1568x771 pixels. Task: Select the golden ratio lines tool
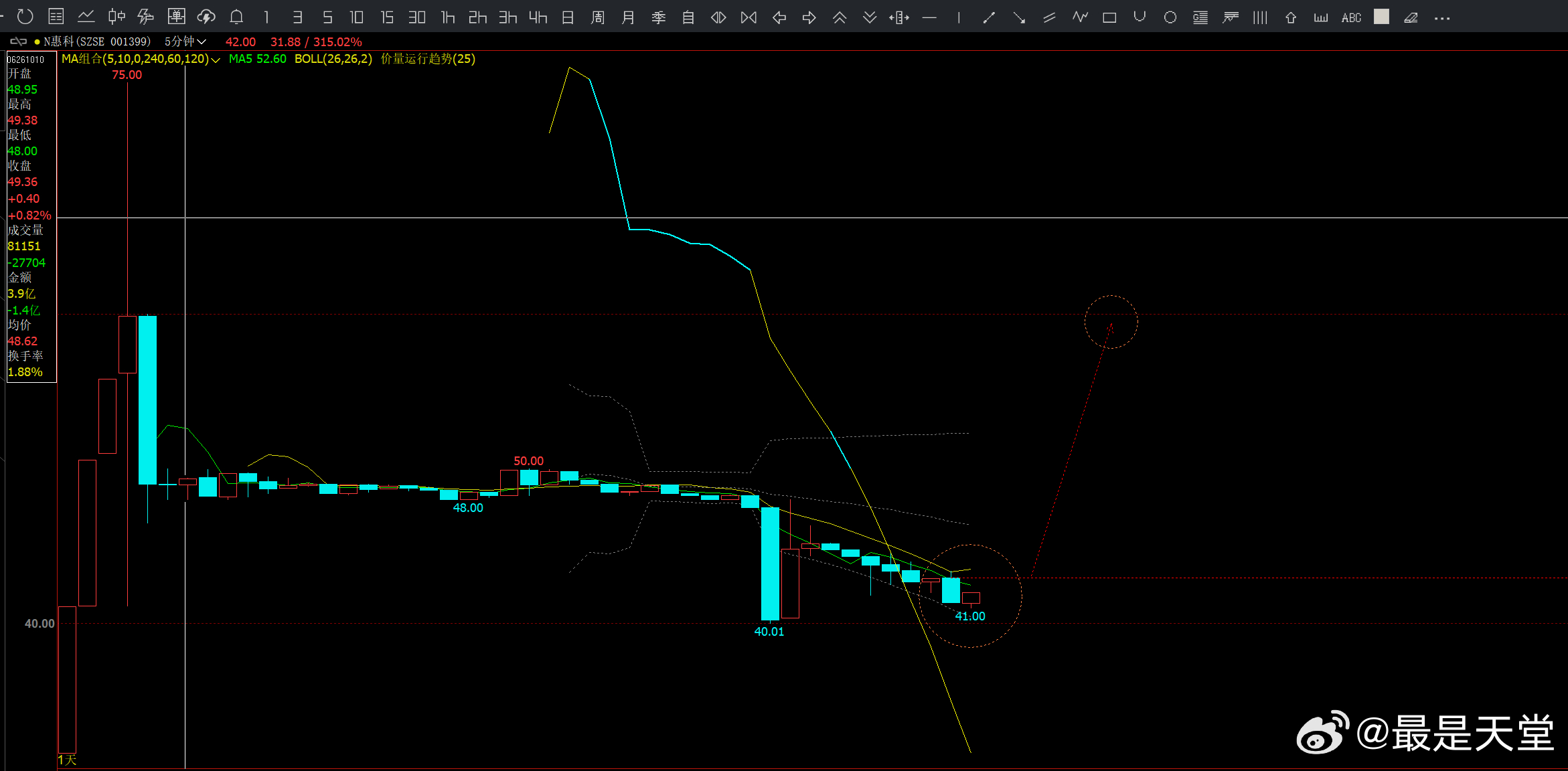pos(1200,17)
